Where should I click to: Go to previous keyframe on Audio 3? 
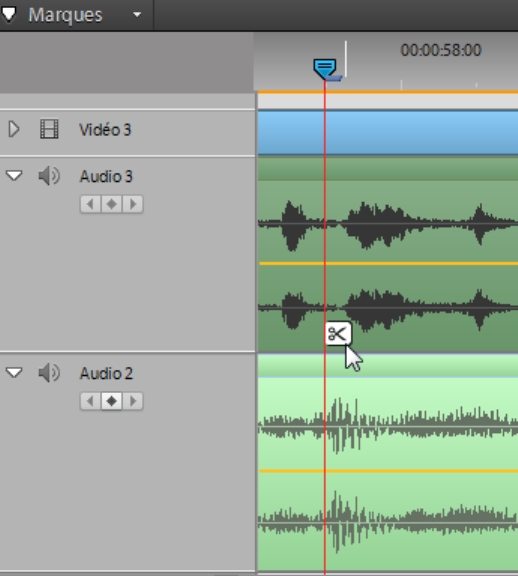90,204
